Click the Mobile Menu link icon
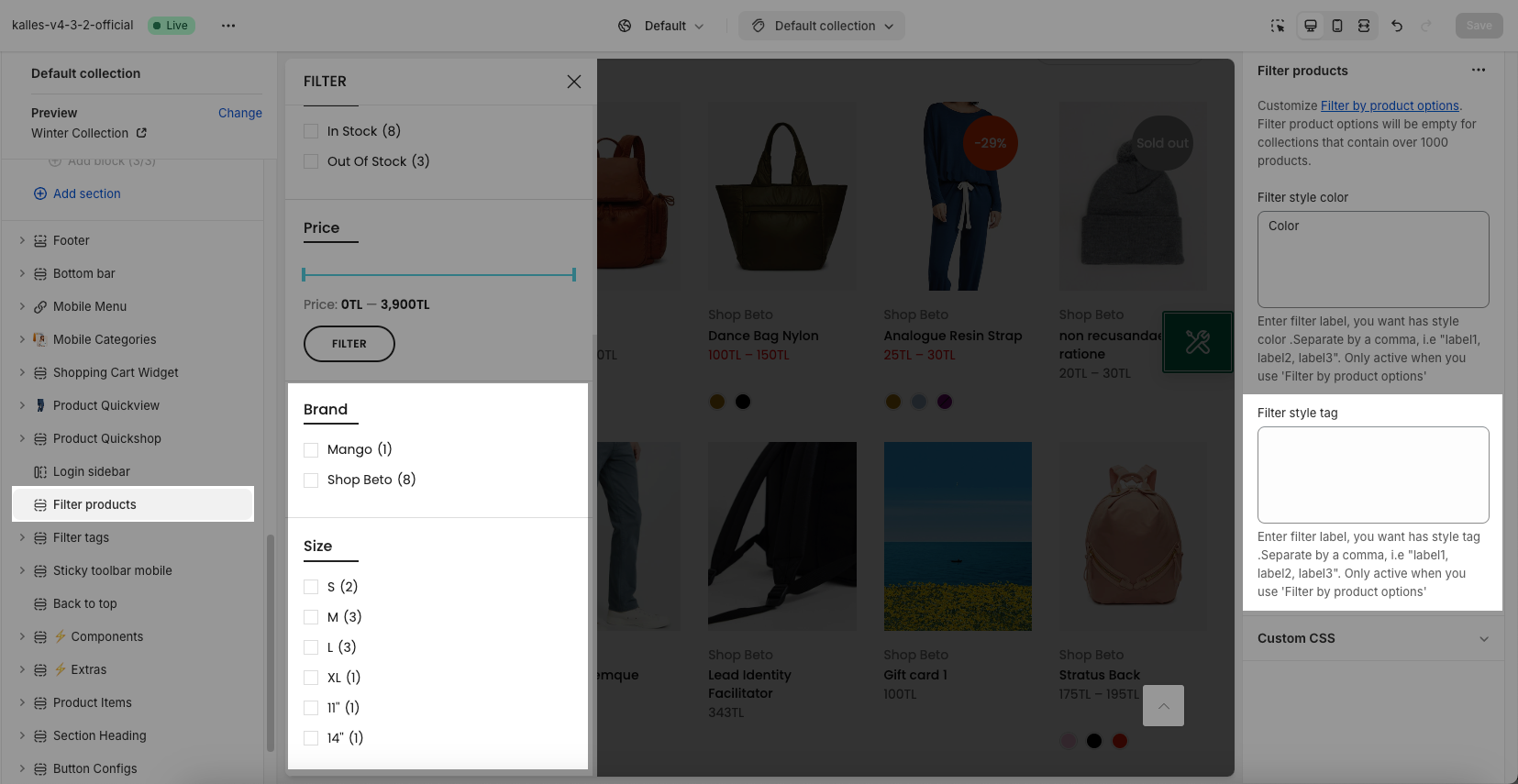This screenshot has width=1518, height=784. tap(40, 306)
